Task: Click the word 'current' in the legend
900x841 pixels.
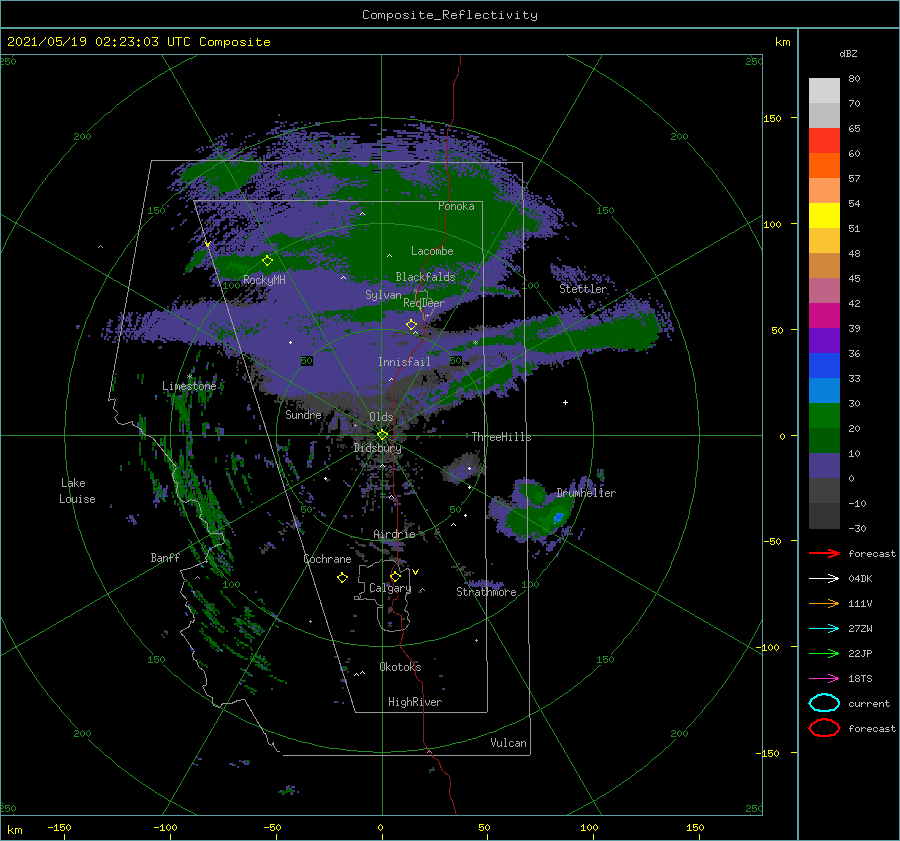Action: click(x=869, y=703)
